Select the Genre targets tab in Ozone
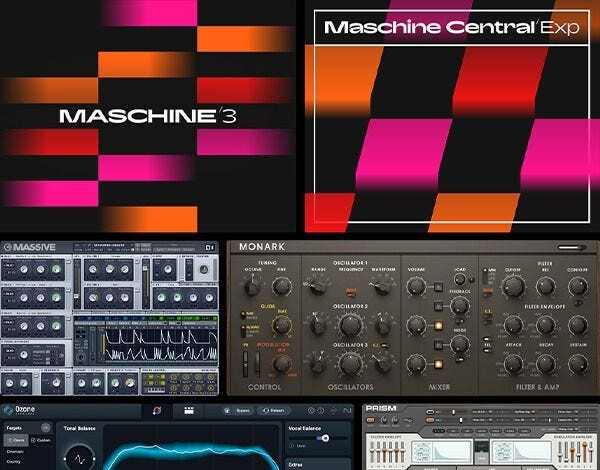The width and height of the screenshot is (600, 470). click(x=16, y=440)
